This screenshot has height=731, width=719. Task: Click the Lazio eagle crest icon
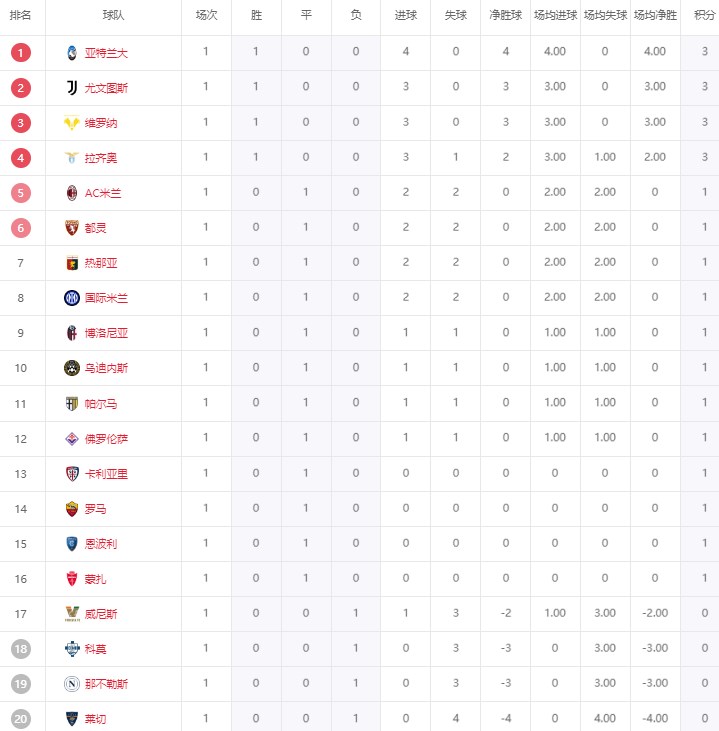71,158
